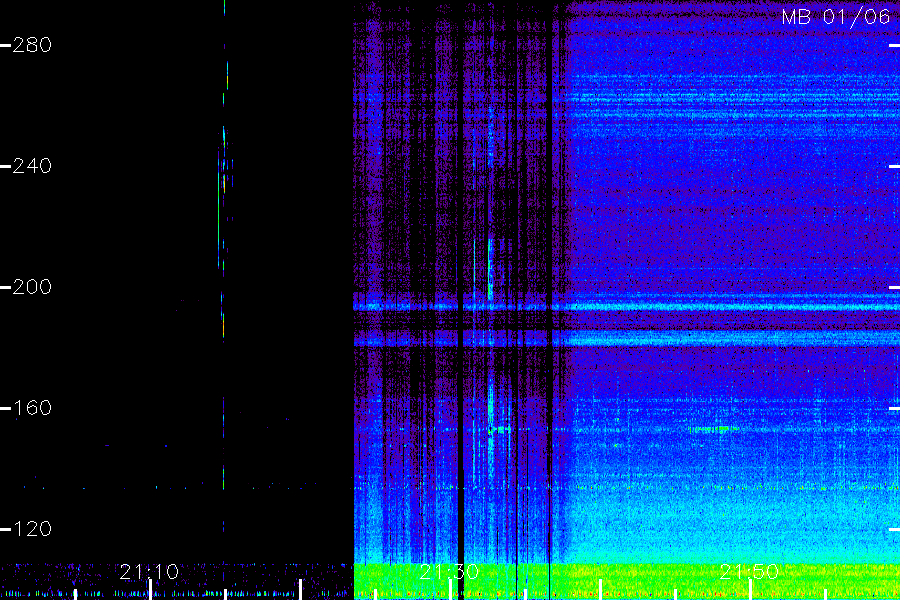Click the 280 frequency axis label
Image resolution: width=900 pixels, height=600 pixels.
(32, 45)
